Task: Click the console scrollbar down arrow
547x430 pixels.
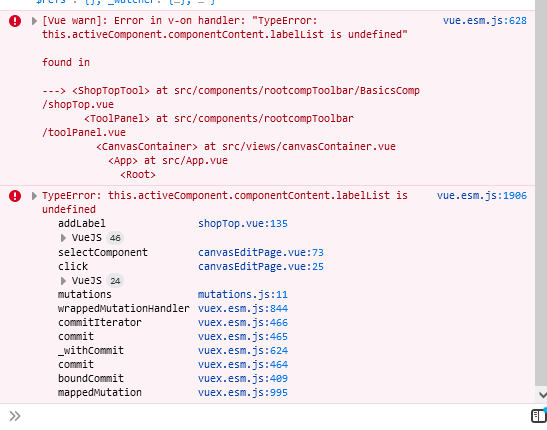Action: point(542,395)
